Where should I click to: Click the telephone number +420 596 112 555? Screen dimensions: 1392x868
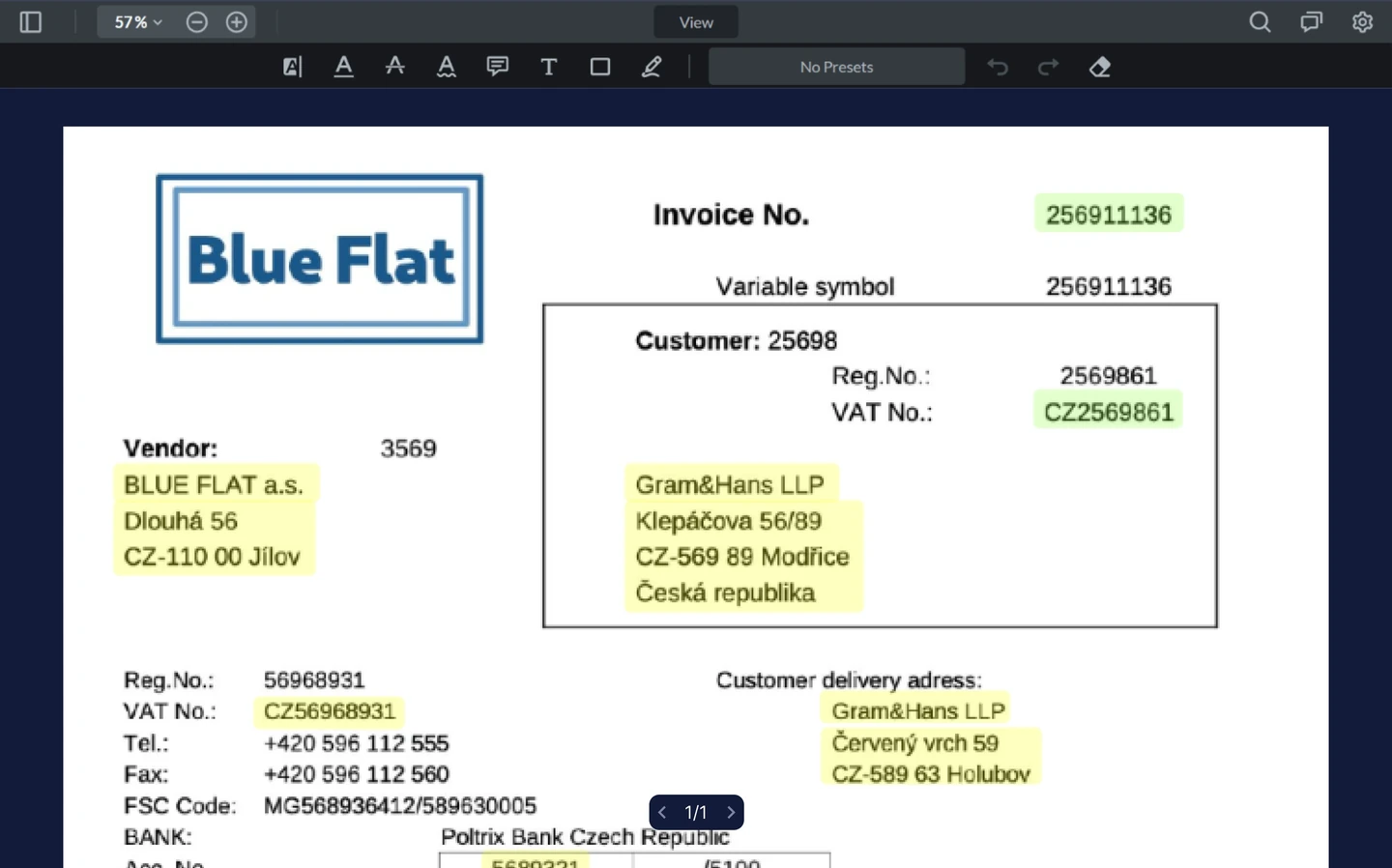point(357,743)
